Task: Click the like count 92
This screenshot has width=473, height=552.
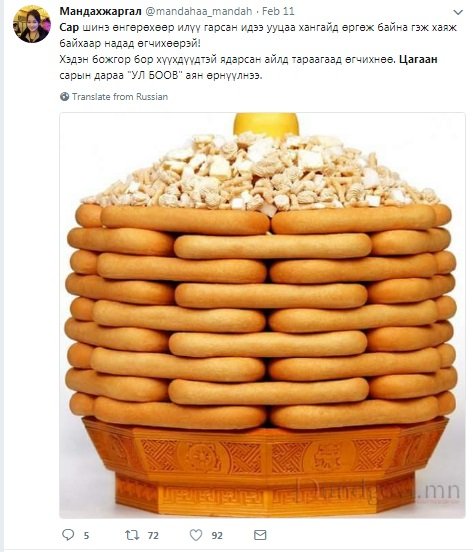Action: pos(217,536)
